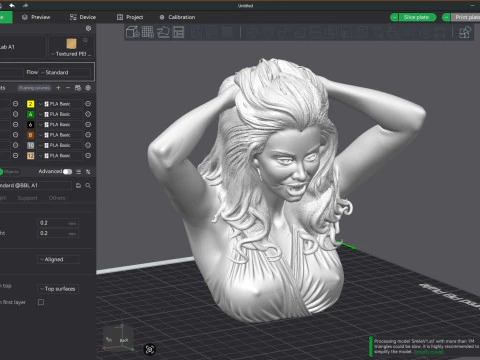
Task: Open the Flow Standard dropdown
Action: [x=65, y=72]
